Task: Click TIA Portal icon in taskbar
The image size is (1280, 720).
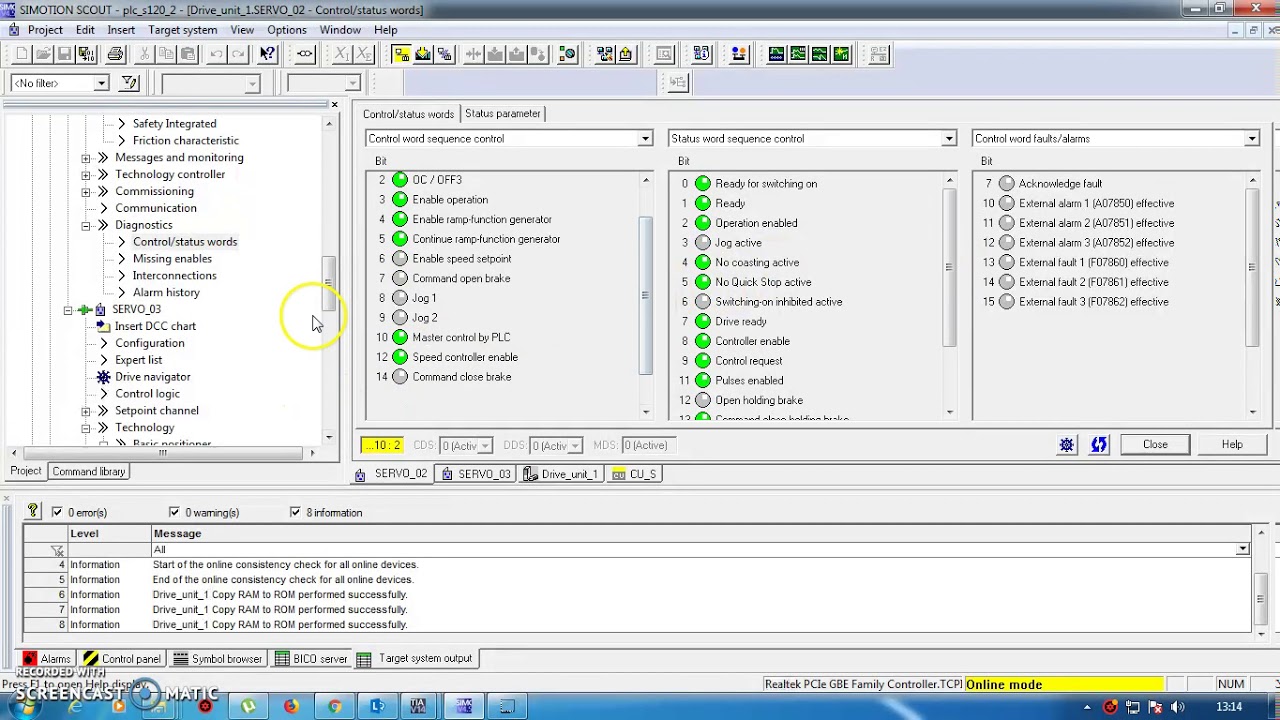Action: click(420, 706)
